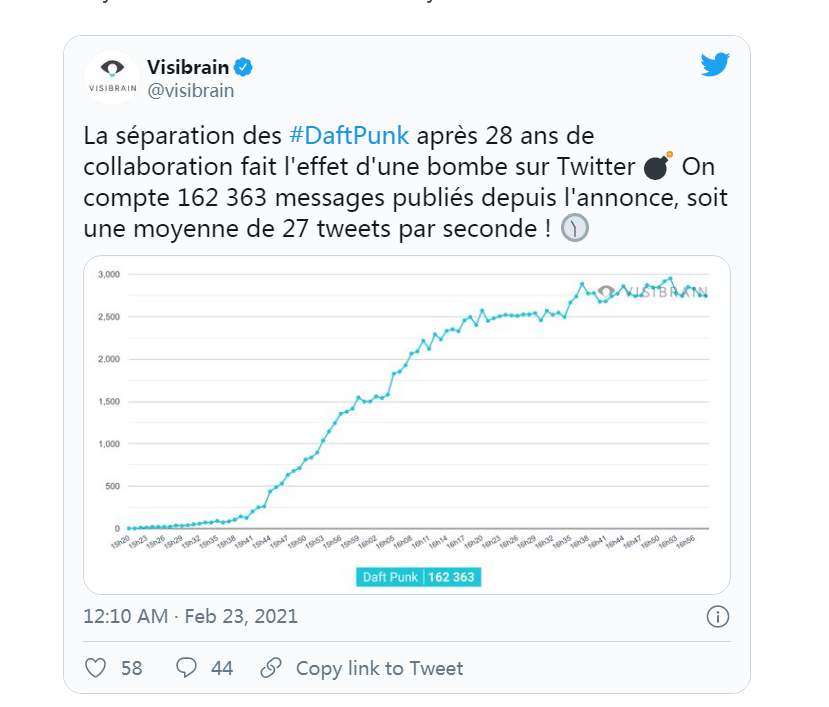Click the blue verified badge

click(243, 67)
